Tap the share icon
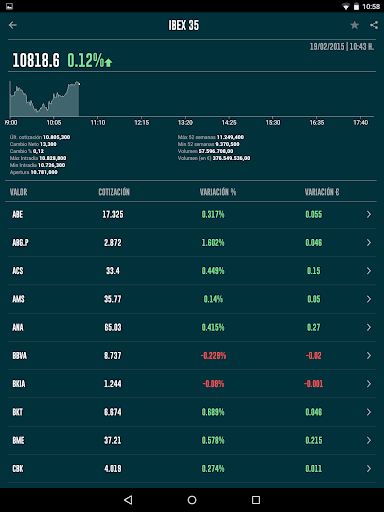The image size is (384, 512). point(374,25)
